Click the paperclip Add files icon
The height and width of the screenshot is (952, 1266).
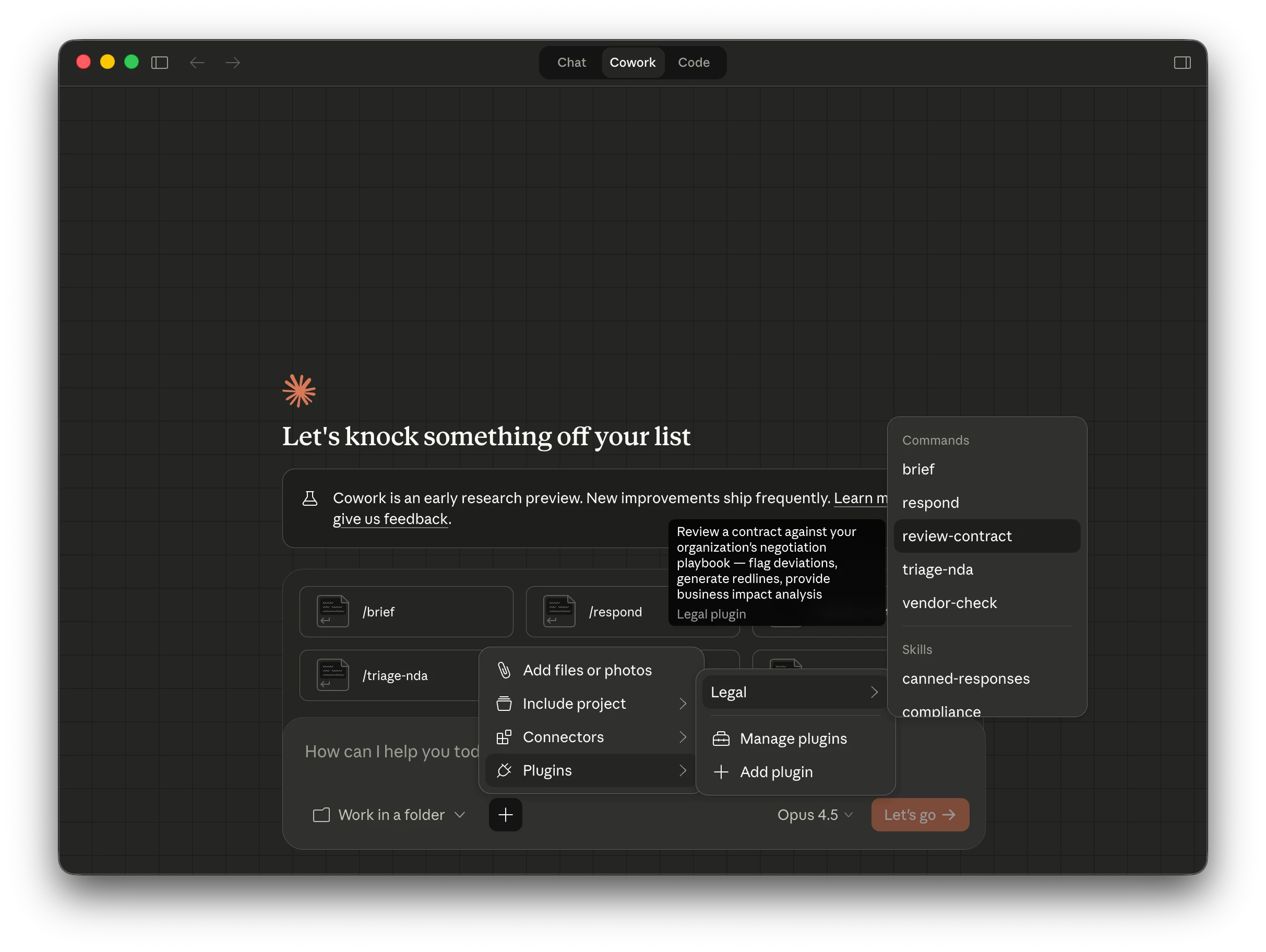504,670
